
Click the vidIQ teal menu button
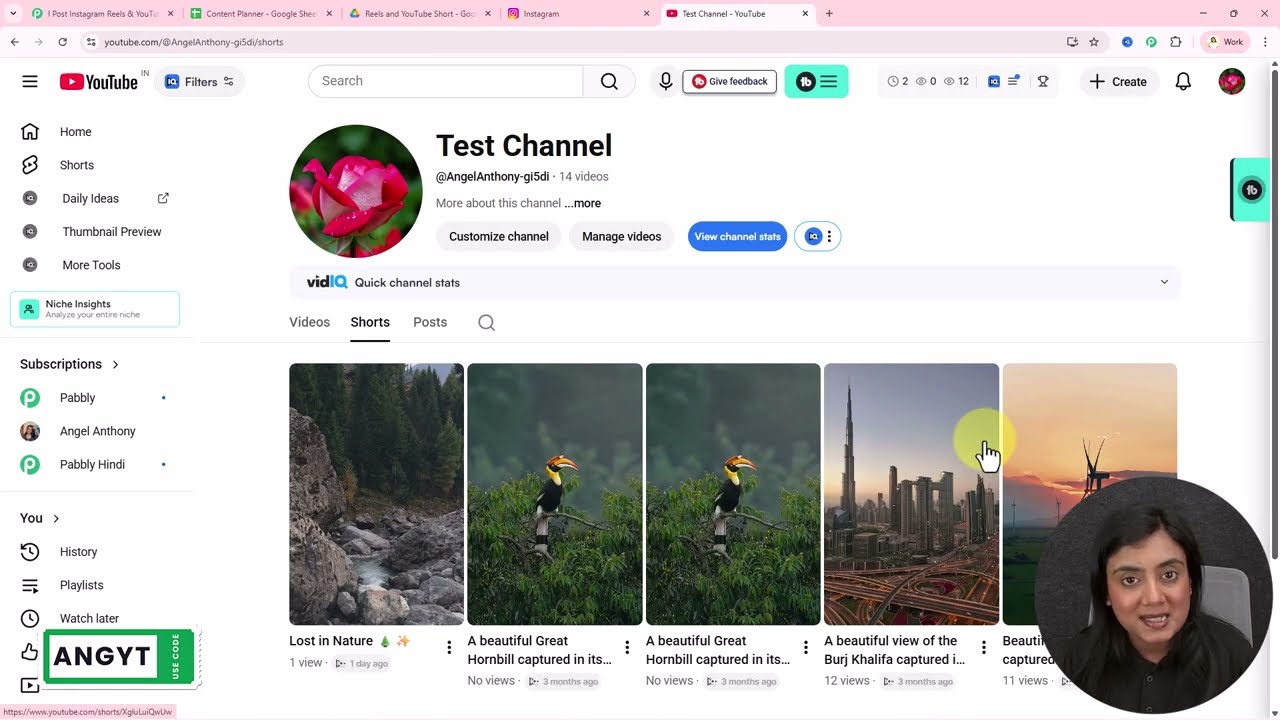click(817, 82)
